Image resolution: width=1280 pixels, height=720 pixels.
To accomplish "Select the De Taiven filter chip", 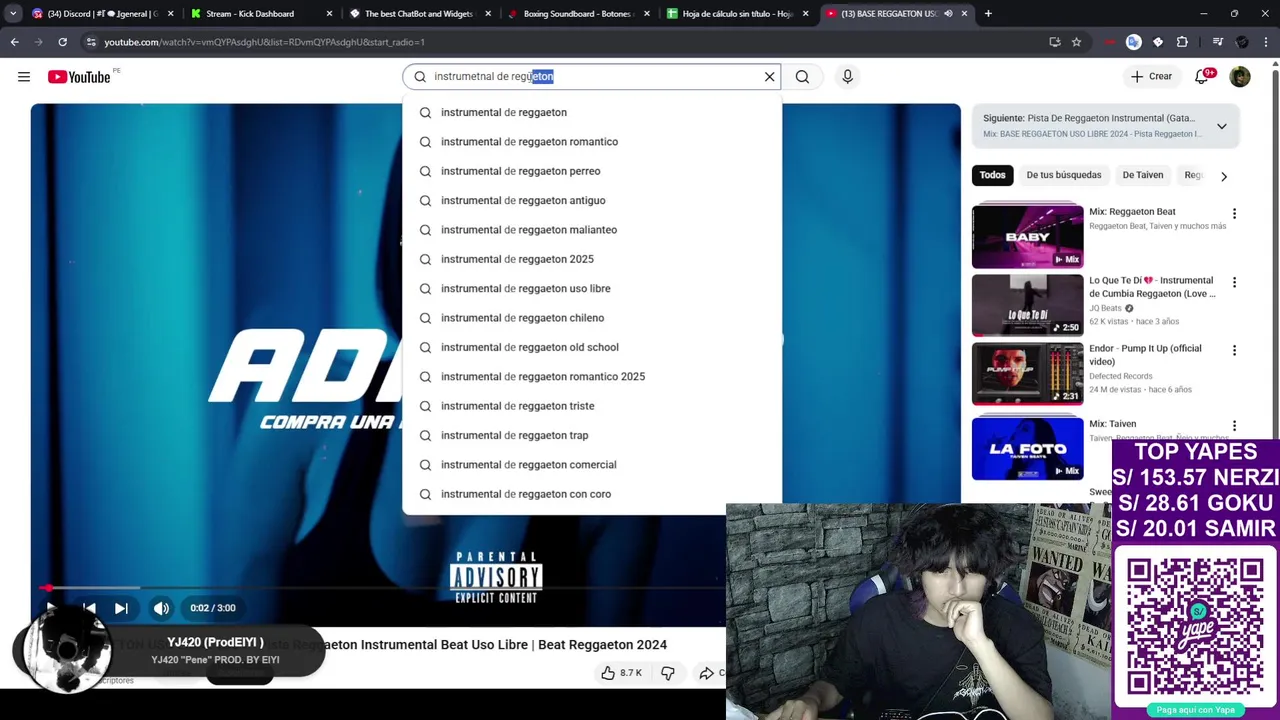I will 1142,175.
